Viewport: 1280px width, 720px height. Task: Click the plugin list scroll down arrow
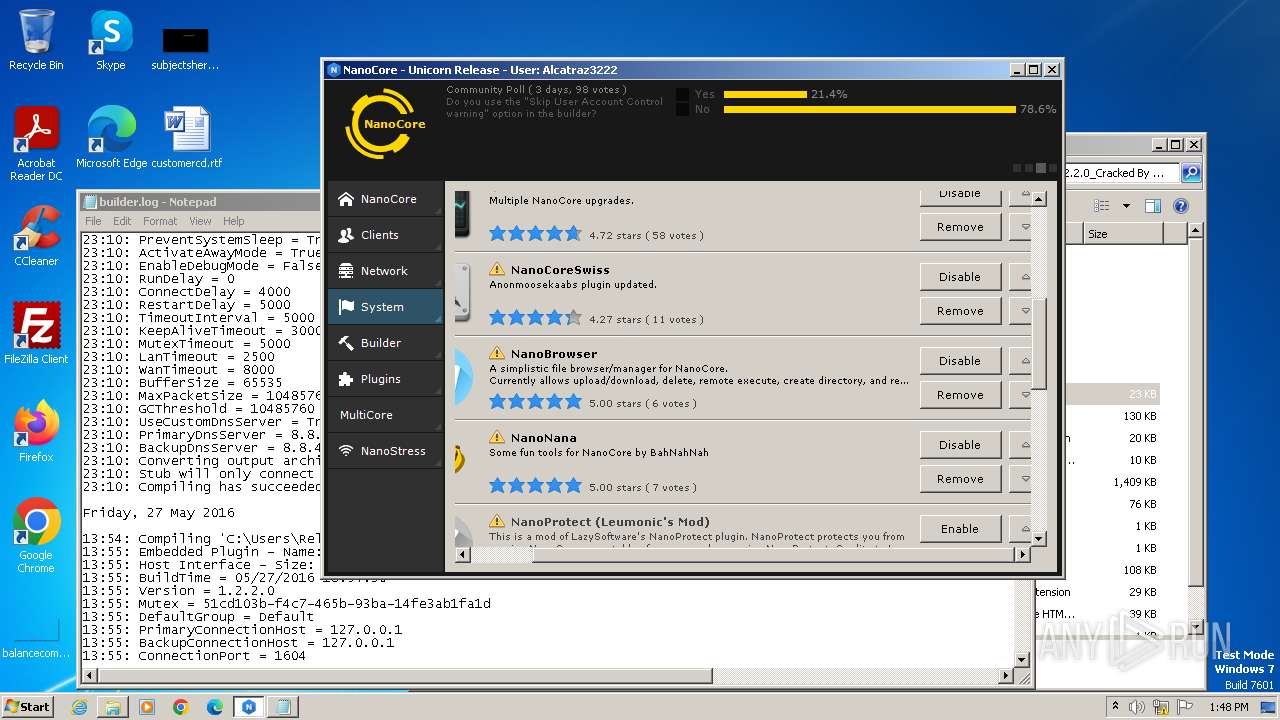pyautogui.click(x=1039, y=539)
